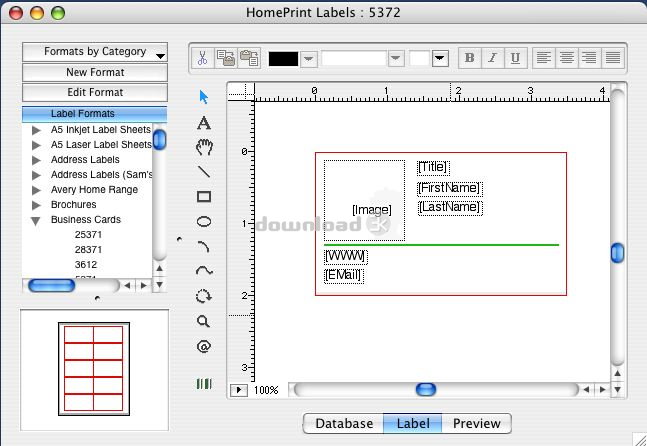The image size is (647, 446).
Task: Click the Edit Format button
Action: pos(95,93)
